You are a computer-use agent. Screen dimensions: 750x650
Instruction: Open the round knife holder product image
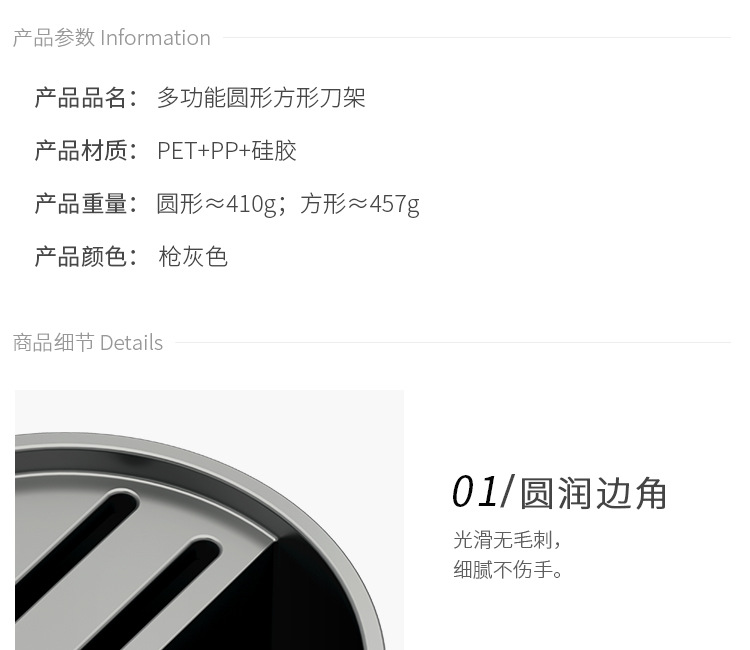click(x=210, y=520)
